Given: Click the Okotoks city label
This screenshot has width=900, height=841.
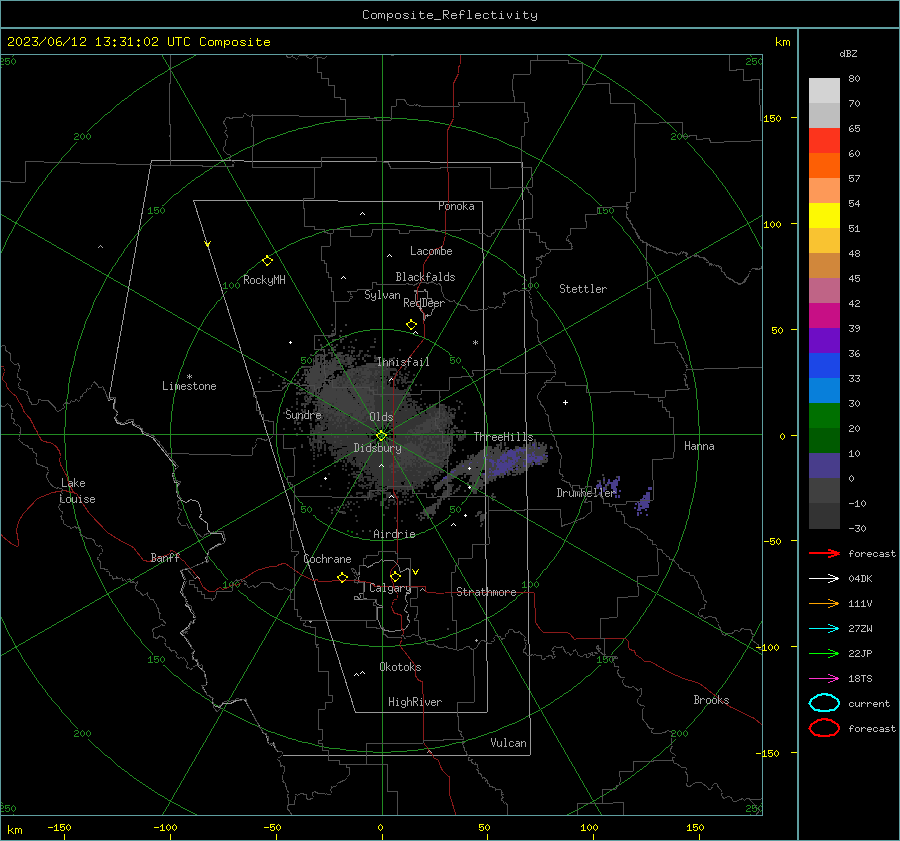Looking at the screenshot, I should click(400, 667).
